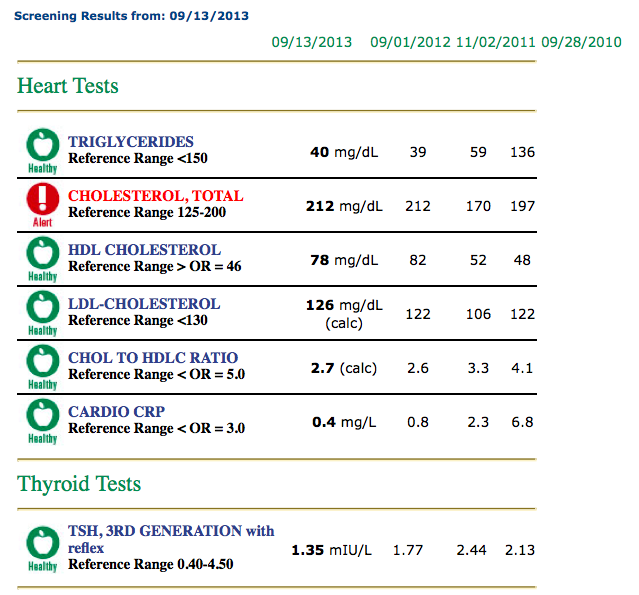This screenshot has width=639, height=595.
Task: Open the CHOLESTEROL, TOTAL test link
Action: (x=156, y=196)
